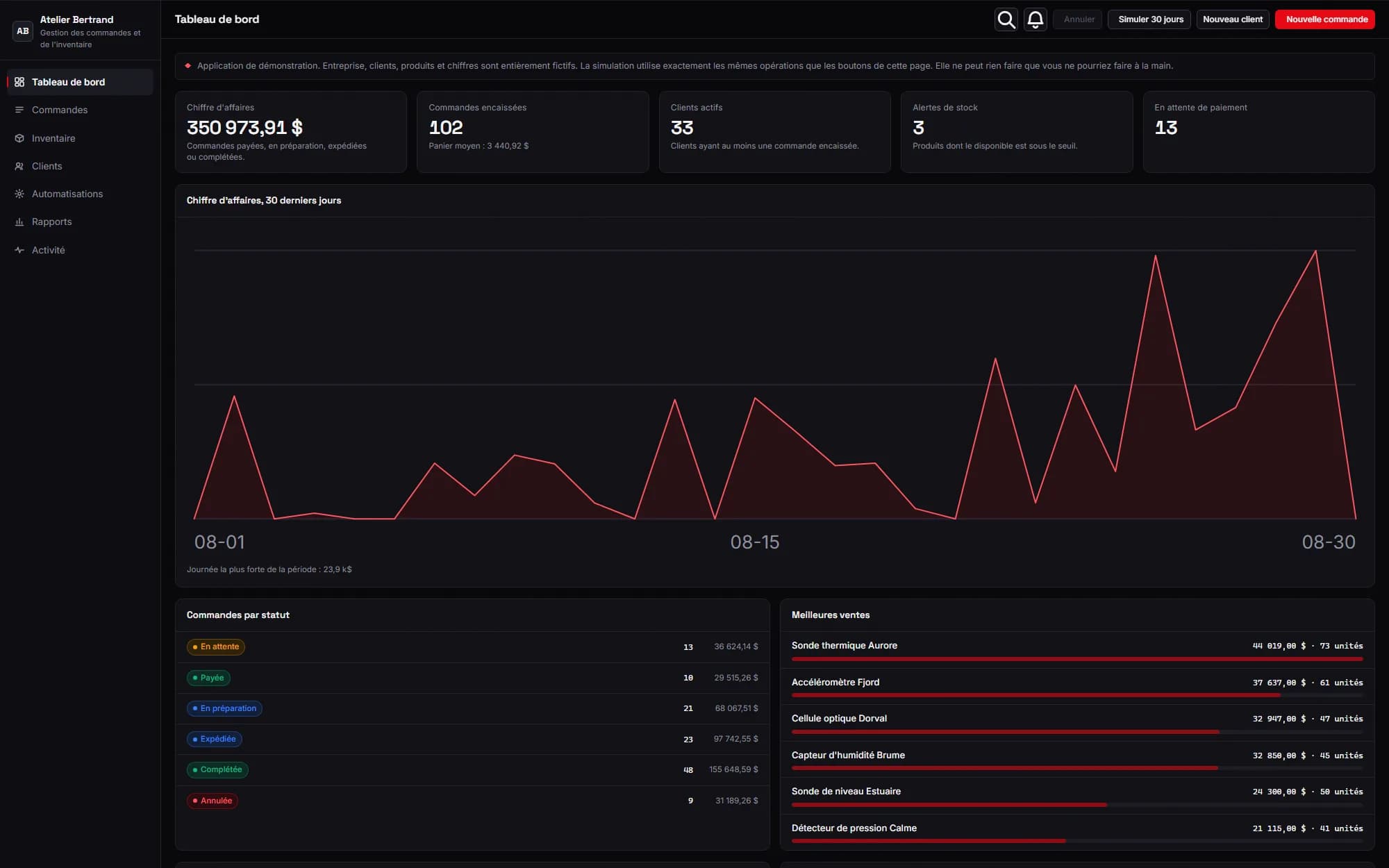Click the 08-30 chart axis label
This screenshot has width=1389, height=868.
click(1329, 542)
